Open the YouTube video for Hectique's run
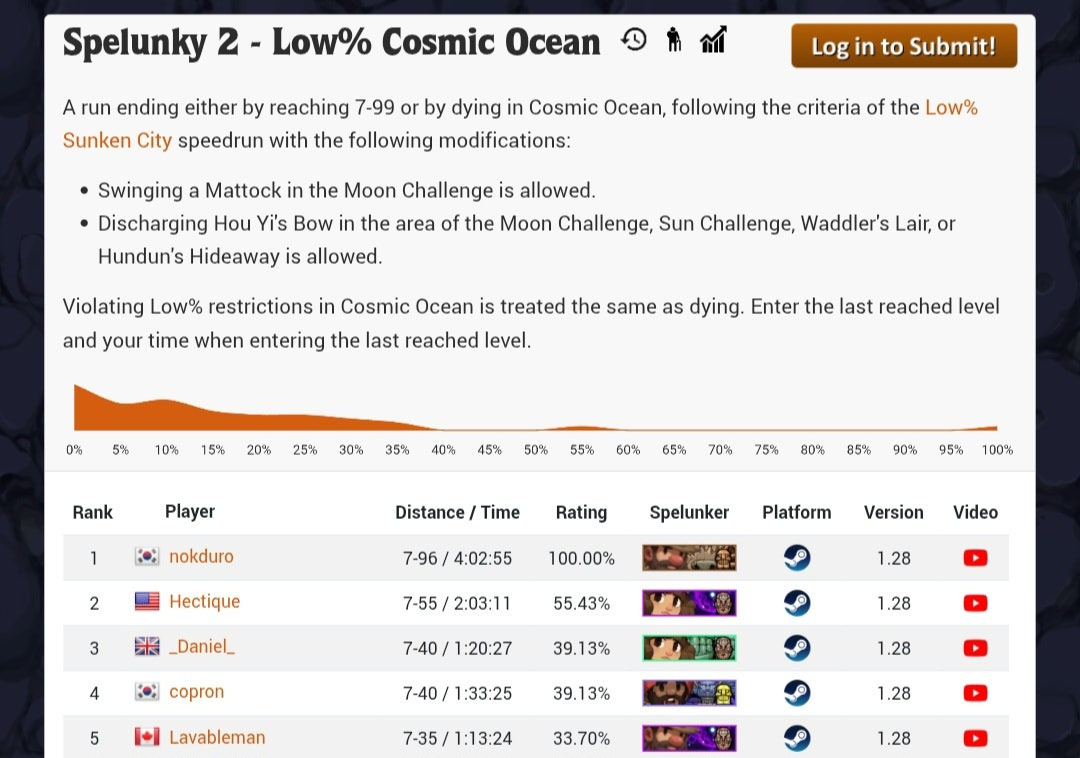Image resolution: width=1080 pixels, height=758 pixels. click(975, 603)
